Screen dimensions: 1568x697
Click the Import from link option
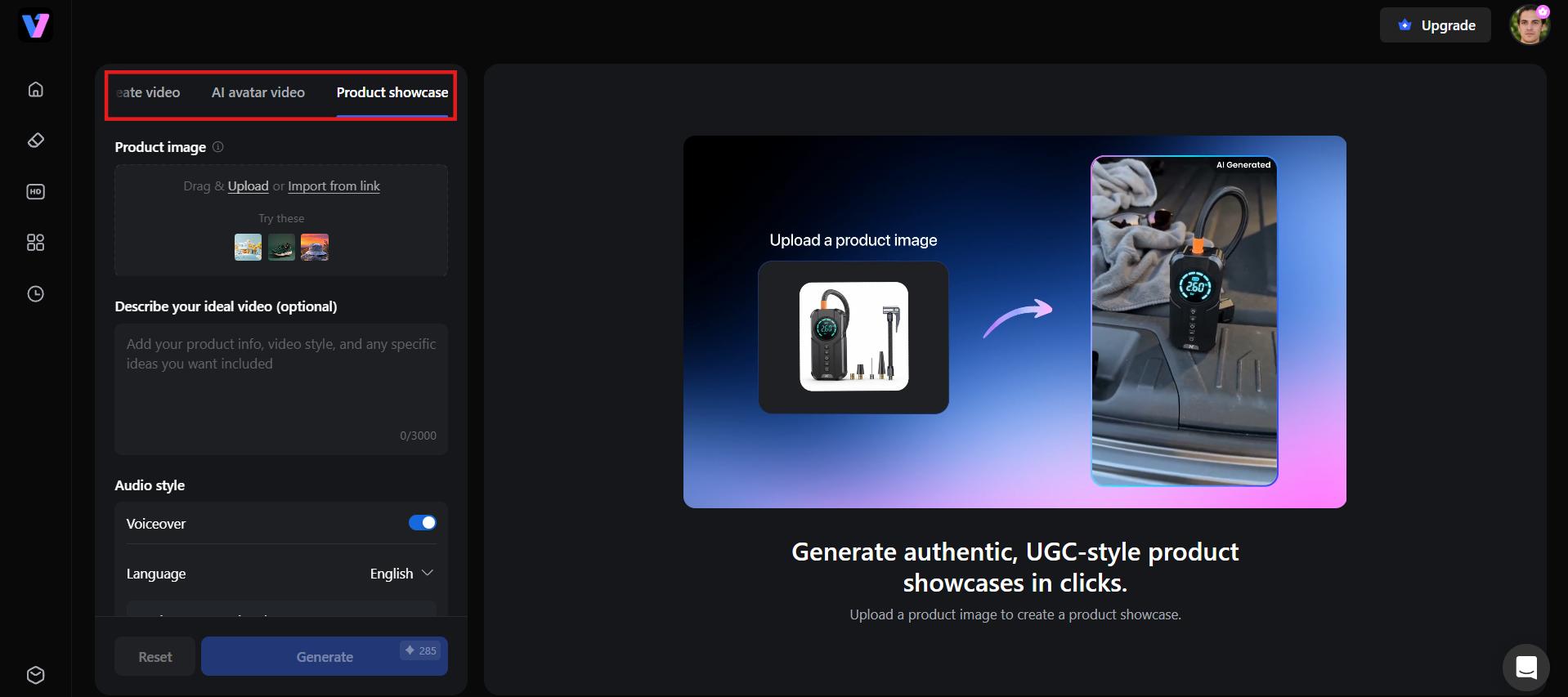click(x=334, y=186)
